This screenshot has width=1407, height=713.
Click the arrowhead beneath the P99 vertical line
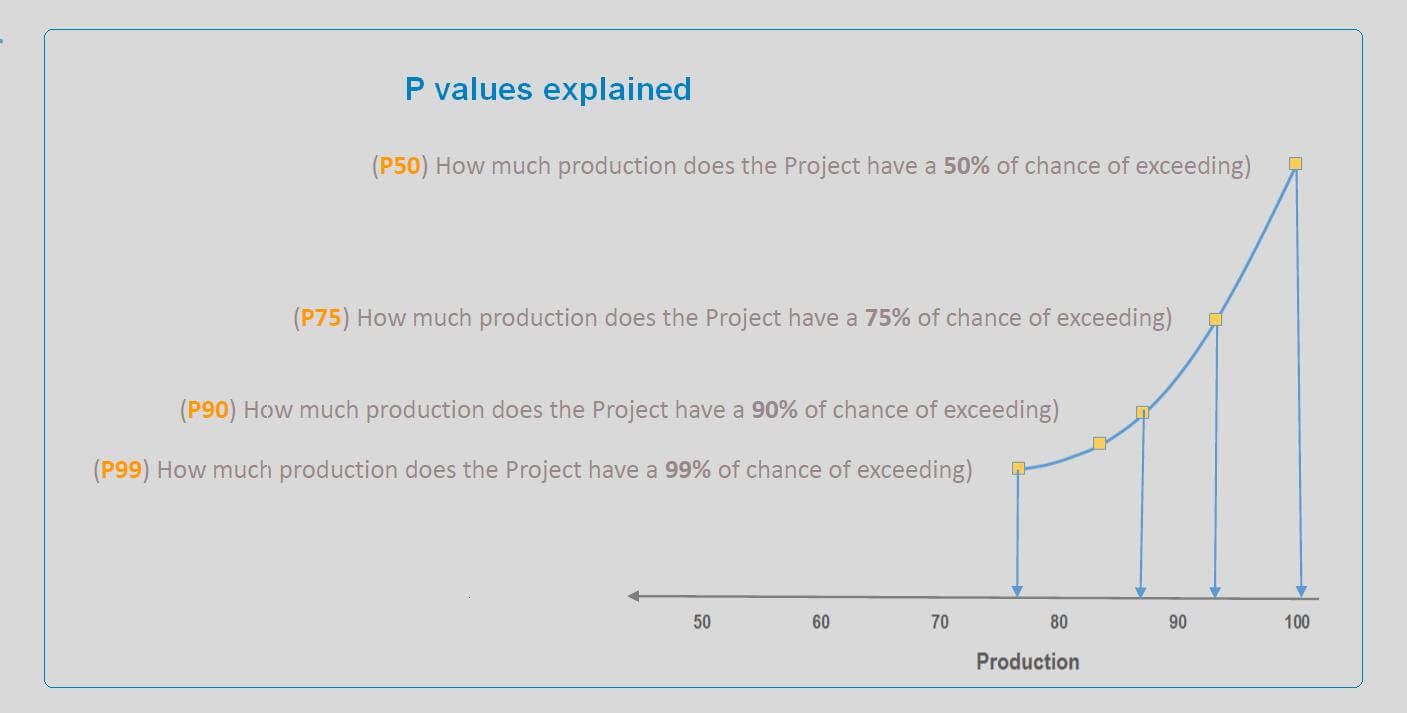[x=1017, y=591]
